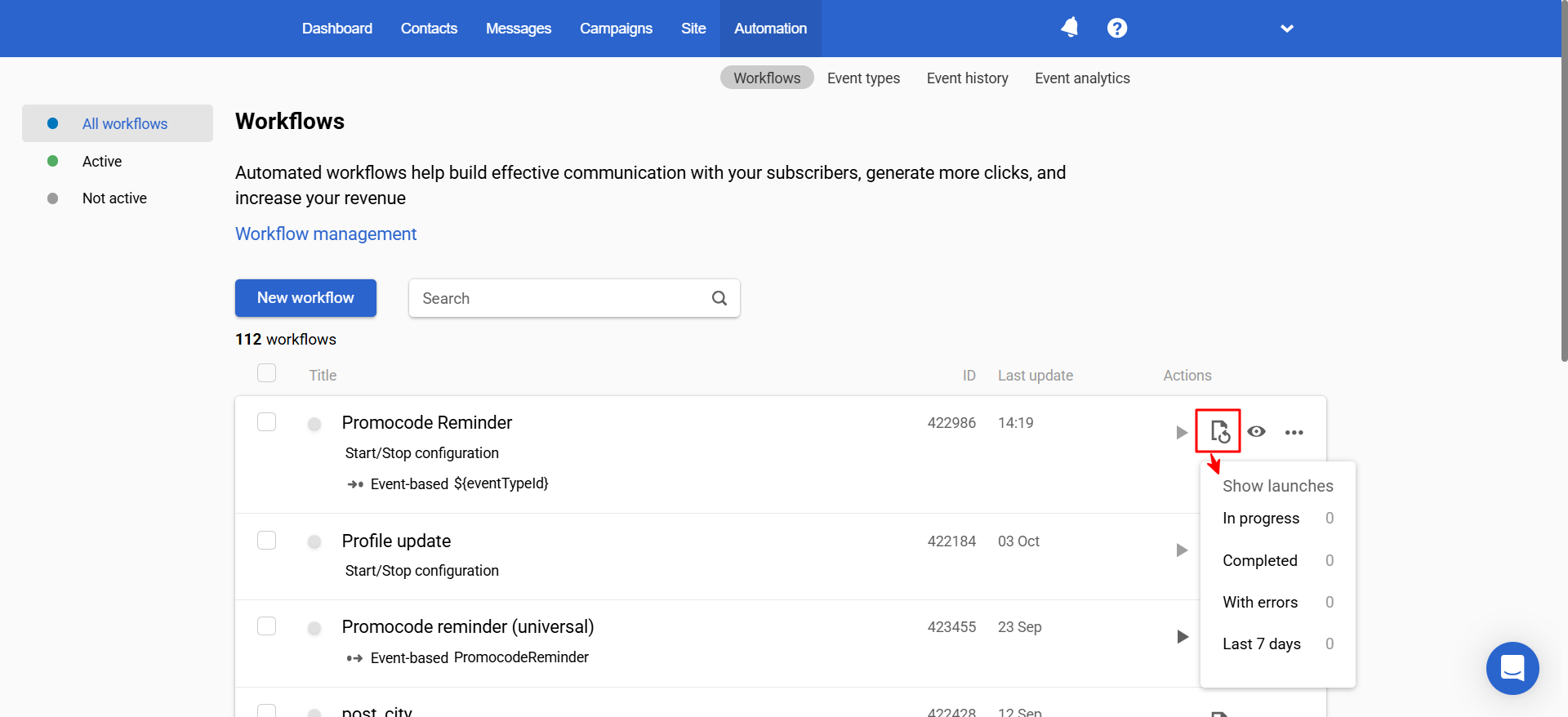This screenshot has height=717, width=1568.
Task: Tick the Promocode Reminder checkbox
Action: coord(267,422)
